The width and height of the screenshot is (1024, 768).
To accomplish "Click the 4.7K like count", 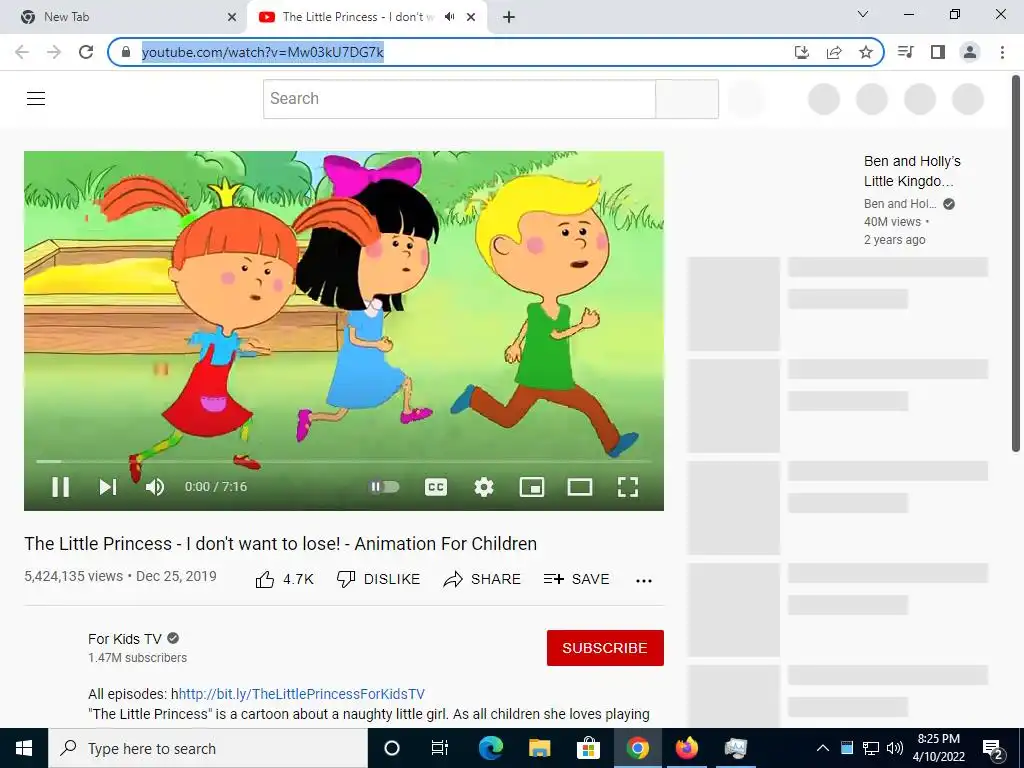I will (x=298, y=579).
